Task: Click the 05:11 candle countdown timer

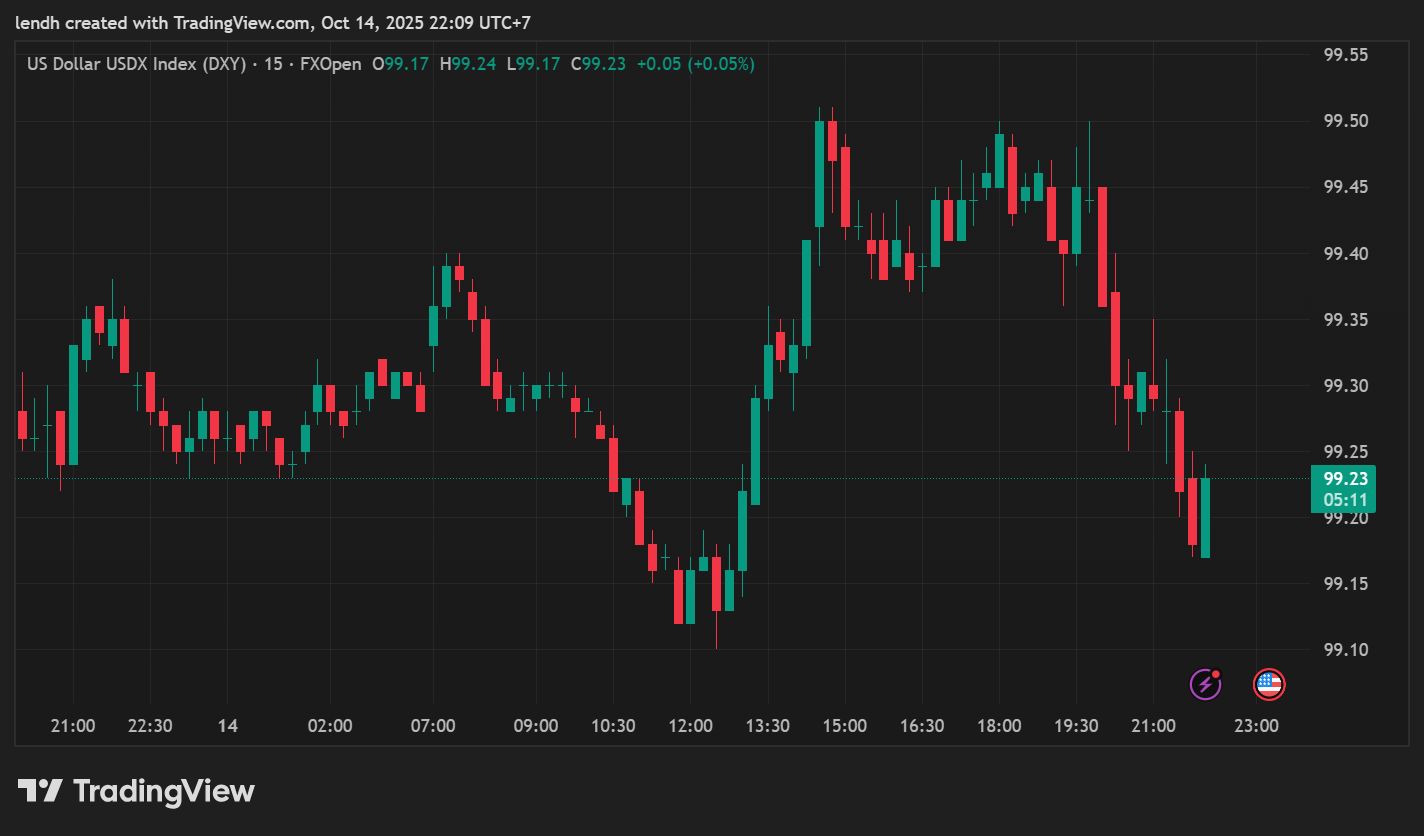Action: pyautogui.click(x=1343, y=499)
